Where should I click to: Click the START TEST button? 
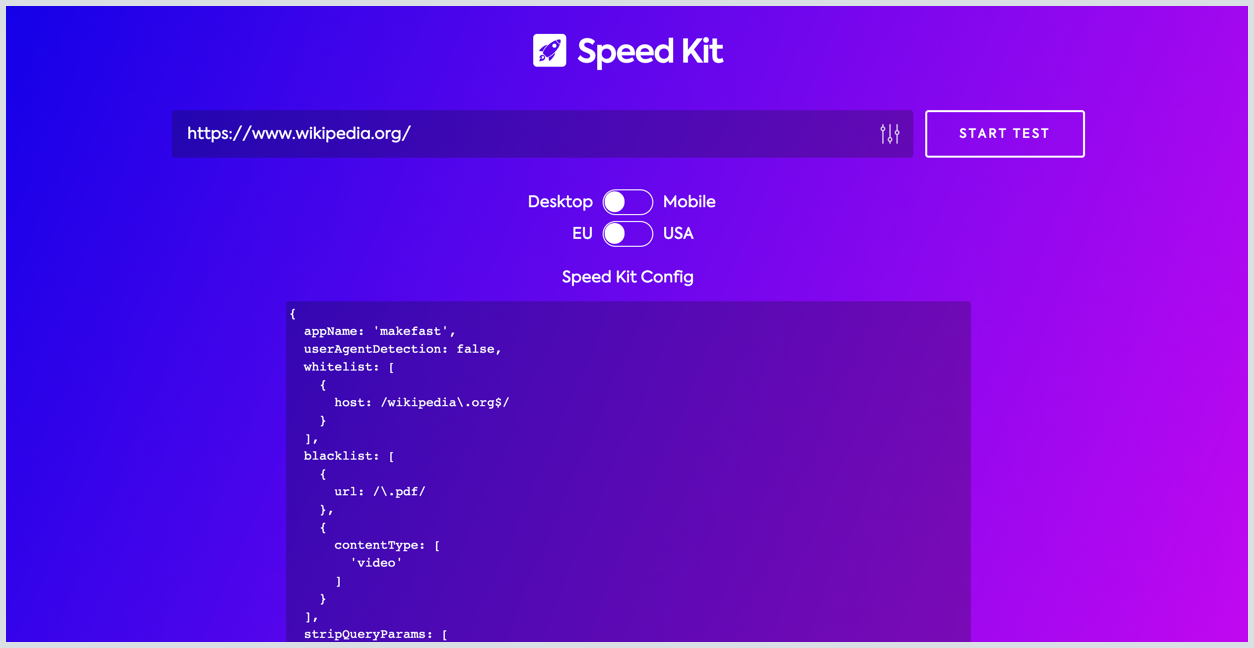point(1005,134)
